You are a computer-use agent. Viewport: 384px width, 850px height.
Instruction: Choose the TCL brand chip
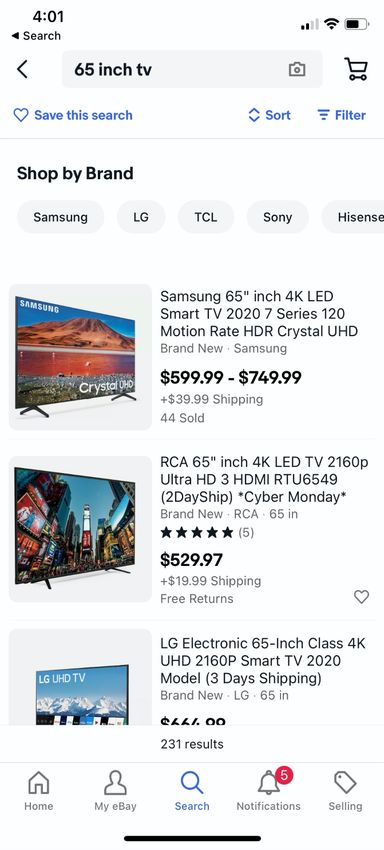click(206, 217)
